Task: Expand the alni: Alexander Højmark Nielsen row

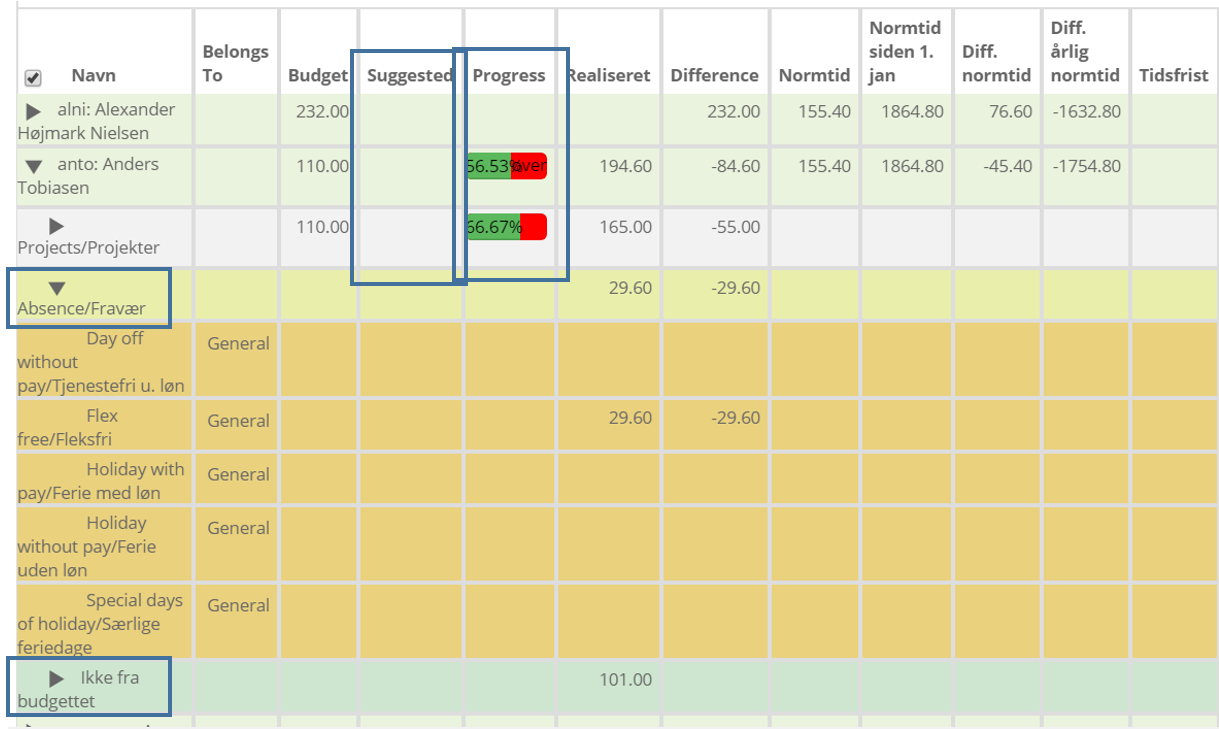Action: [x=33, y=112]
